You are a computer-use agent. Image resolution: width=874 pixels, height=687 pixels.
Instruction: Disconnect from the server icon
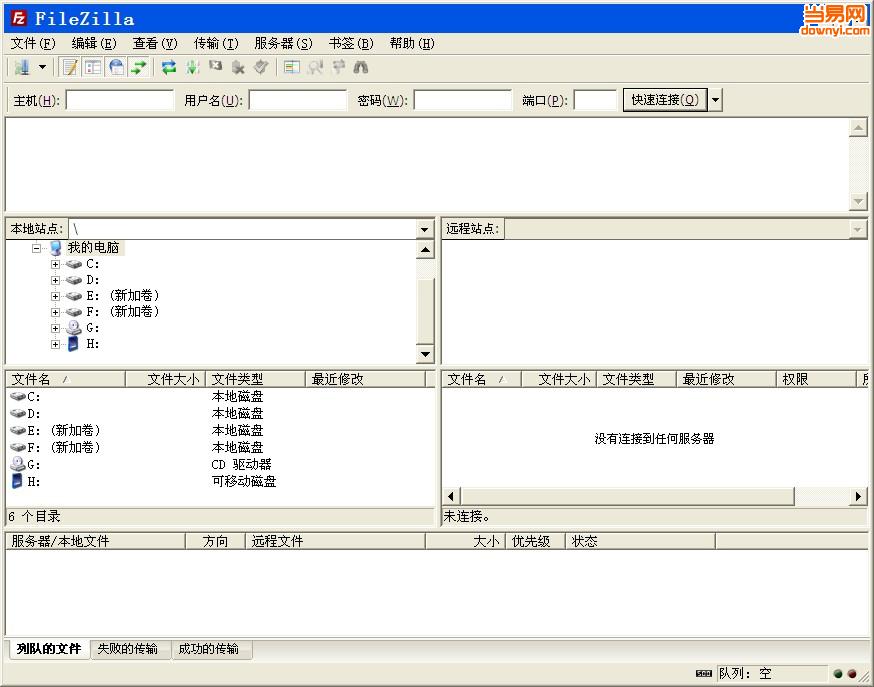coord(237,67)
